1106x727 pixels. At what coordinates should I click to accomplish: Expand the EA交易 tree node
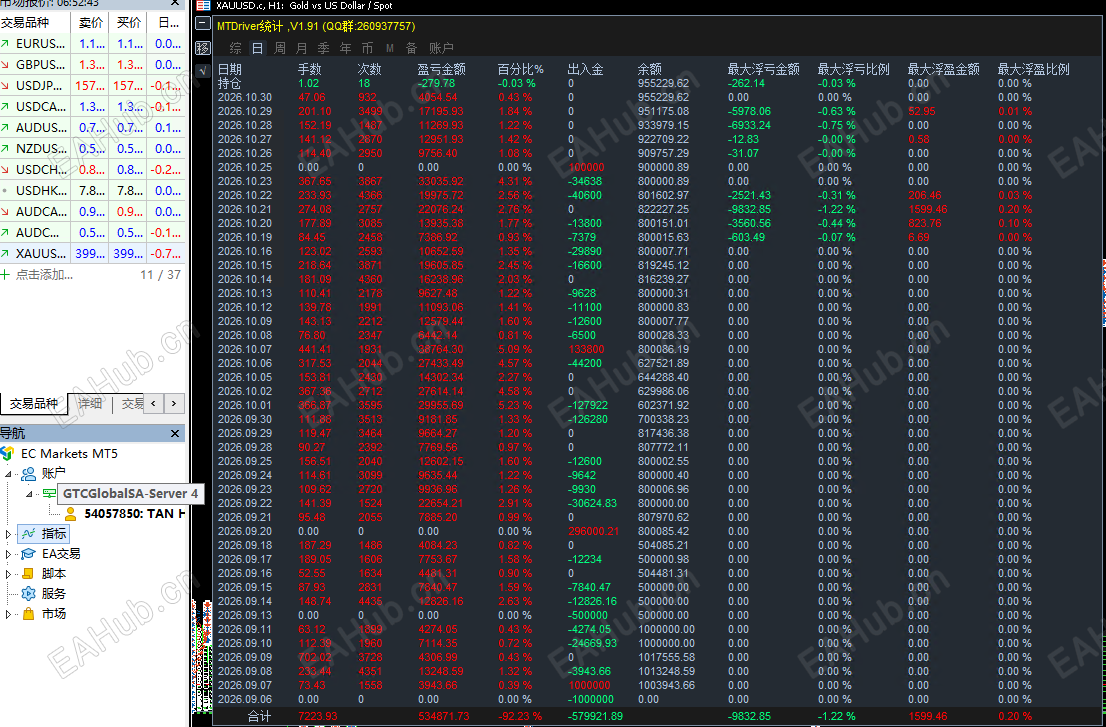(8, 554)
